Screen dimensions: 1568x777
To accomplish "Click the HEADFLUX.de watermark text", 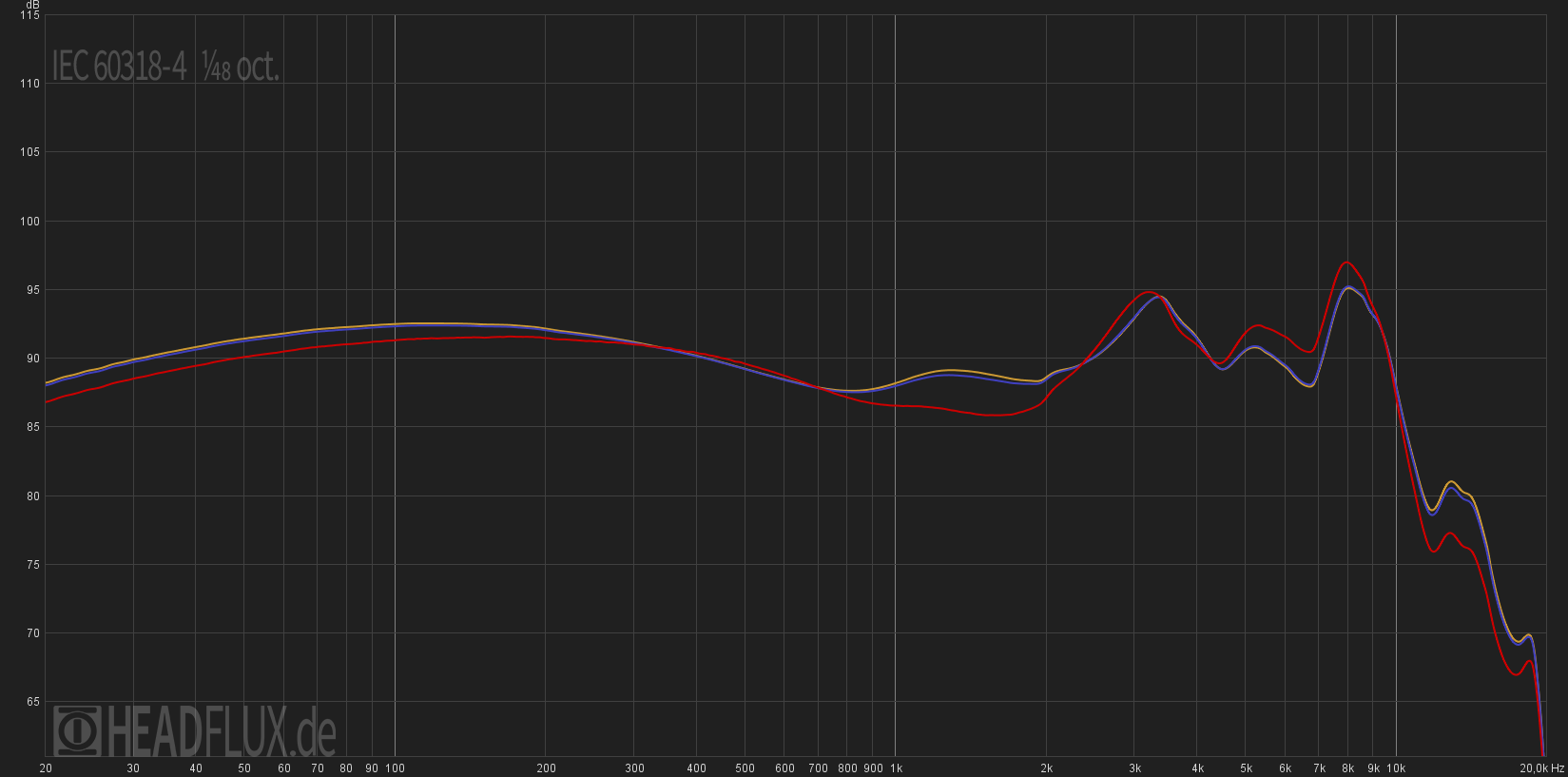I will [x=221, y=732].
